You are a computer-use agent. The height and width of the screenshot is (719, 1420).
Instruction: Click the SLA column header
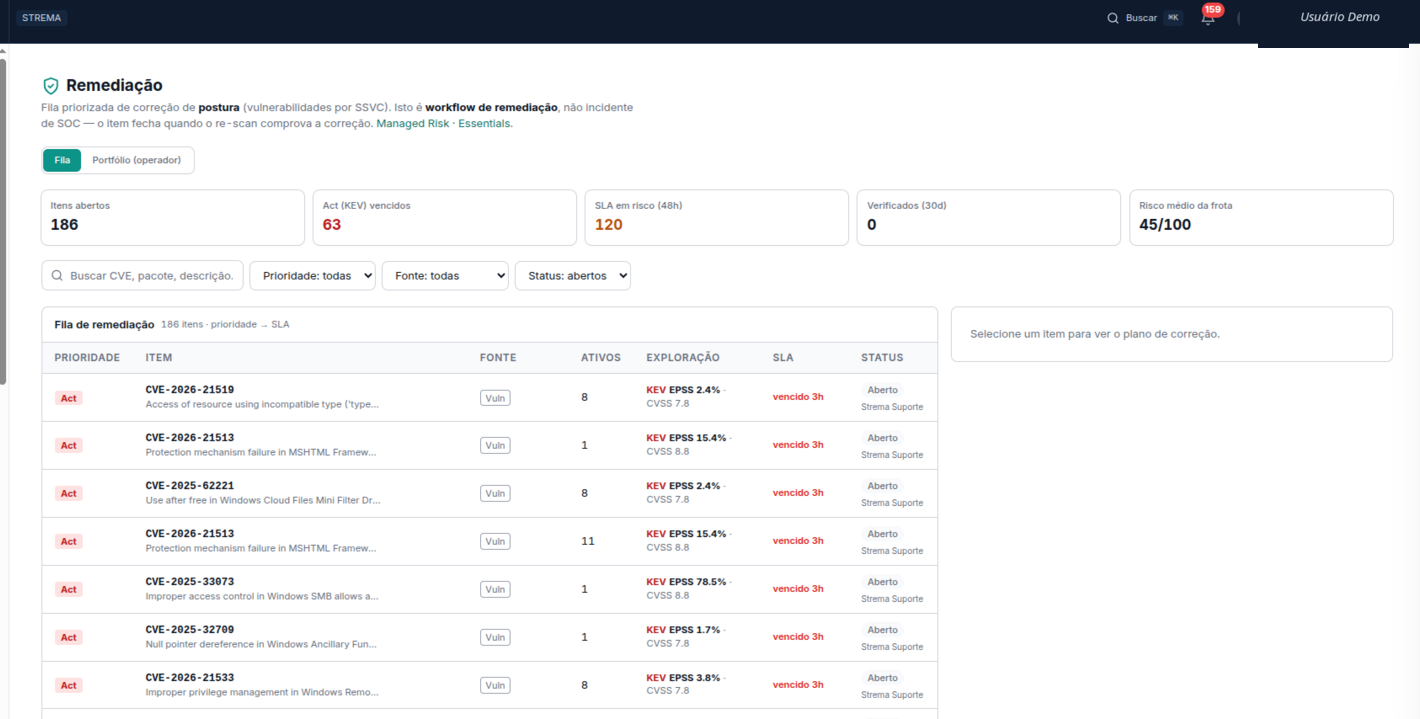coord(783,358)
